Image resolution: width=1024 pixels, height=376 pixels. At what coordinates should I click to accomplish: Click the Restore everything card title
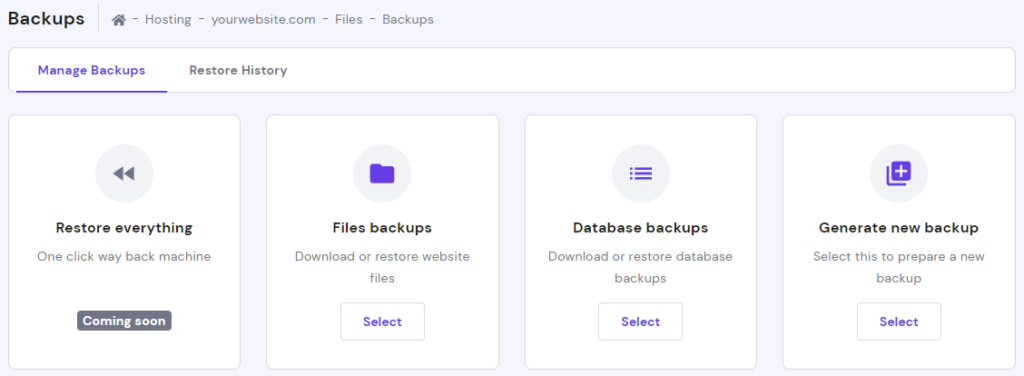point(124,228)
